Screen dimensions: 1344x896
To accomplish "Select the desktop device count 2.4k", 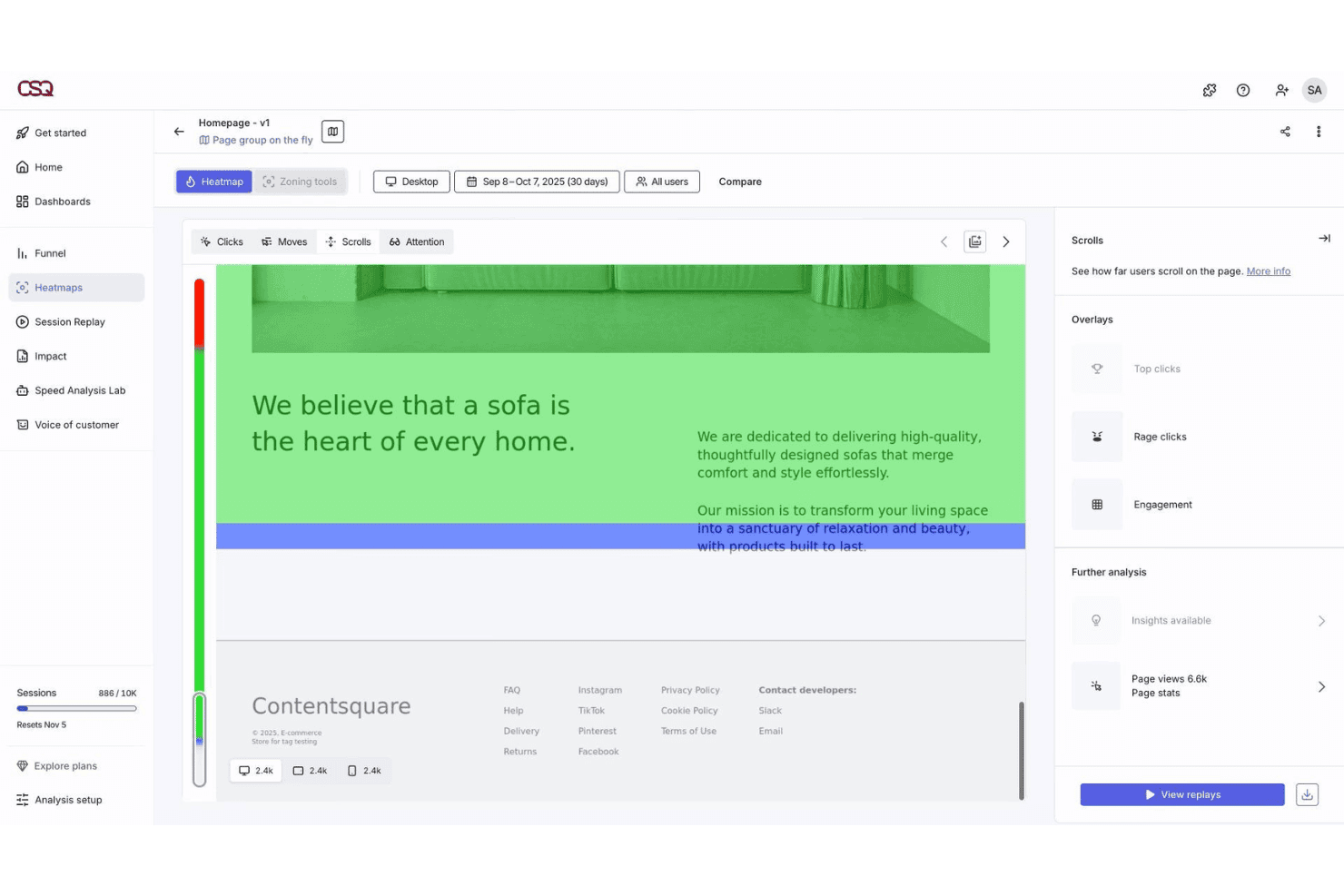I will (256, 771).
